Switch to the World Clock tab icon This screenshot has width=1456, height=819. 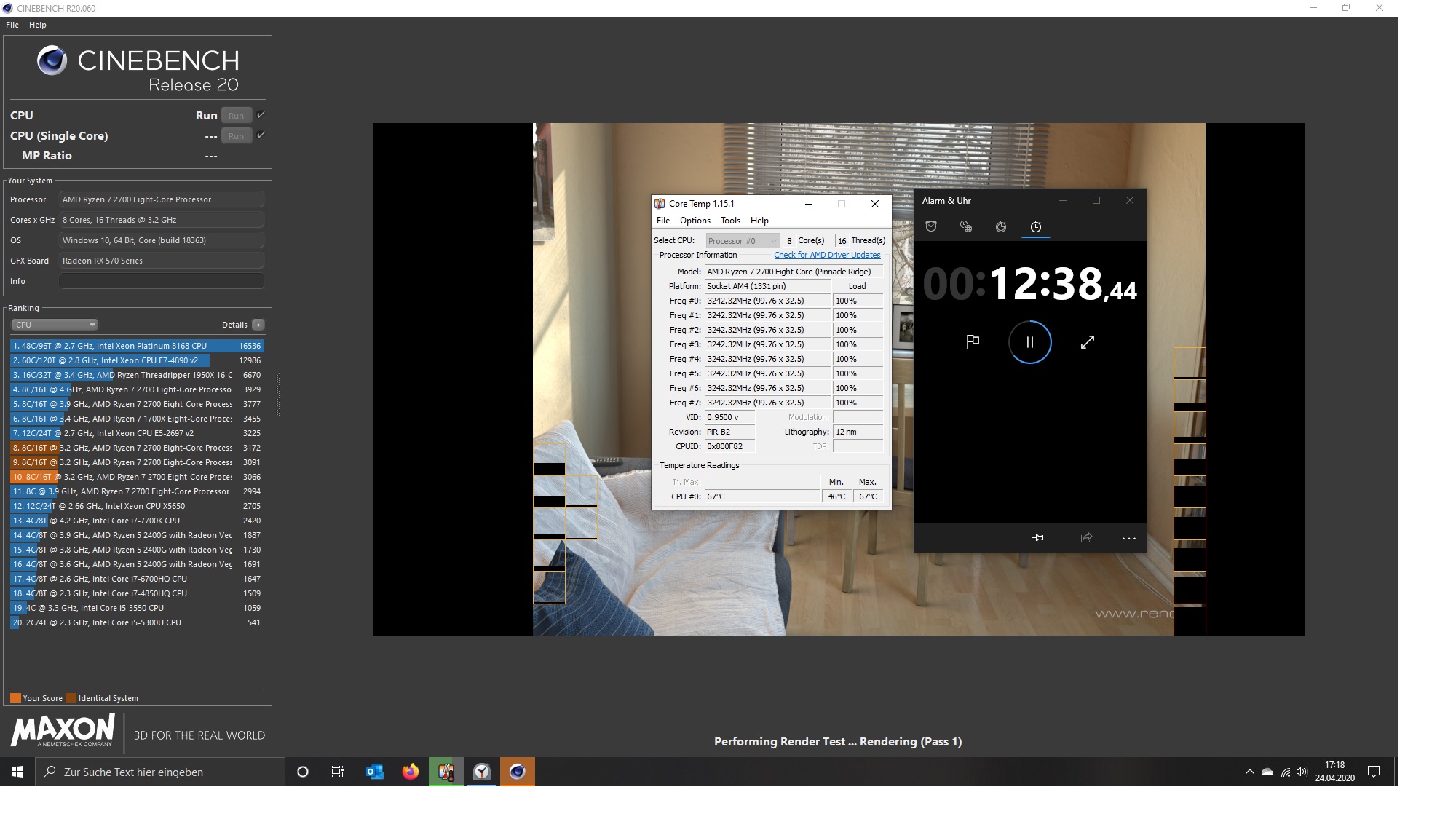pyautogui.click(x=966, y=226)
